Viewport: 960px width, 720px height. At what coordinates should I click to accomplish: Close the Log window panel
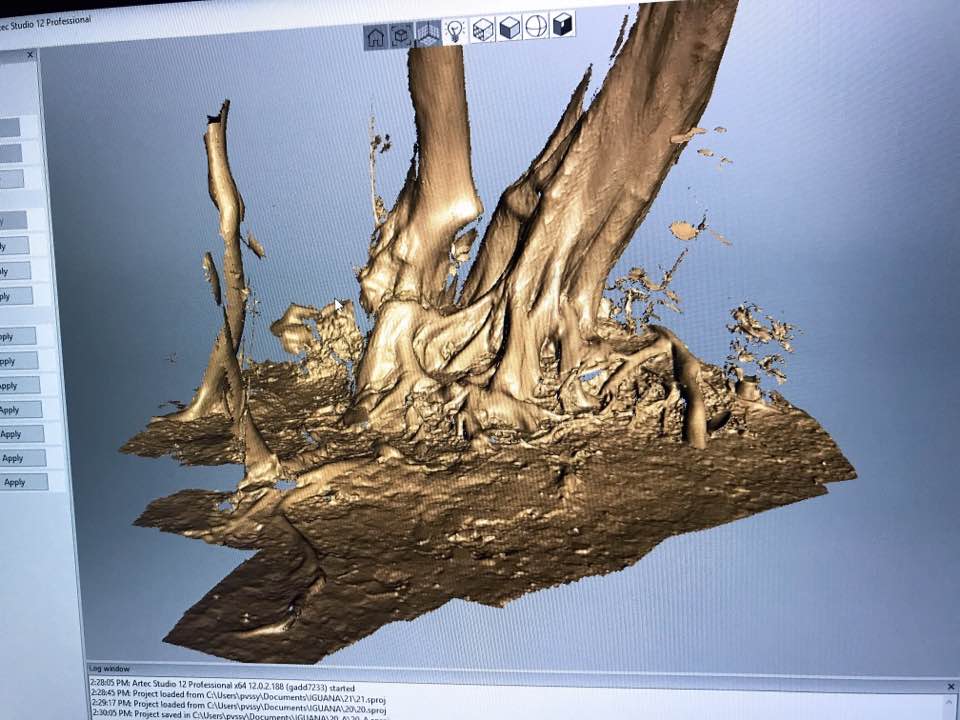tap(951, 686)
